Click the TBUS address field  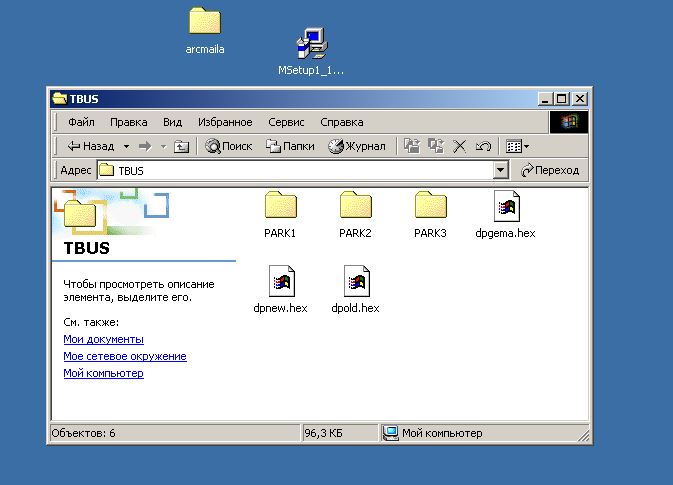tap(295, 170)
